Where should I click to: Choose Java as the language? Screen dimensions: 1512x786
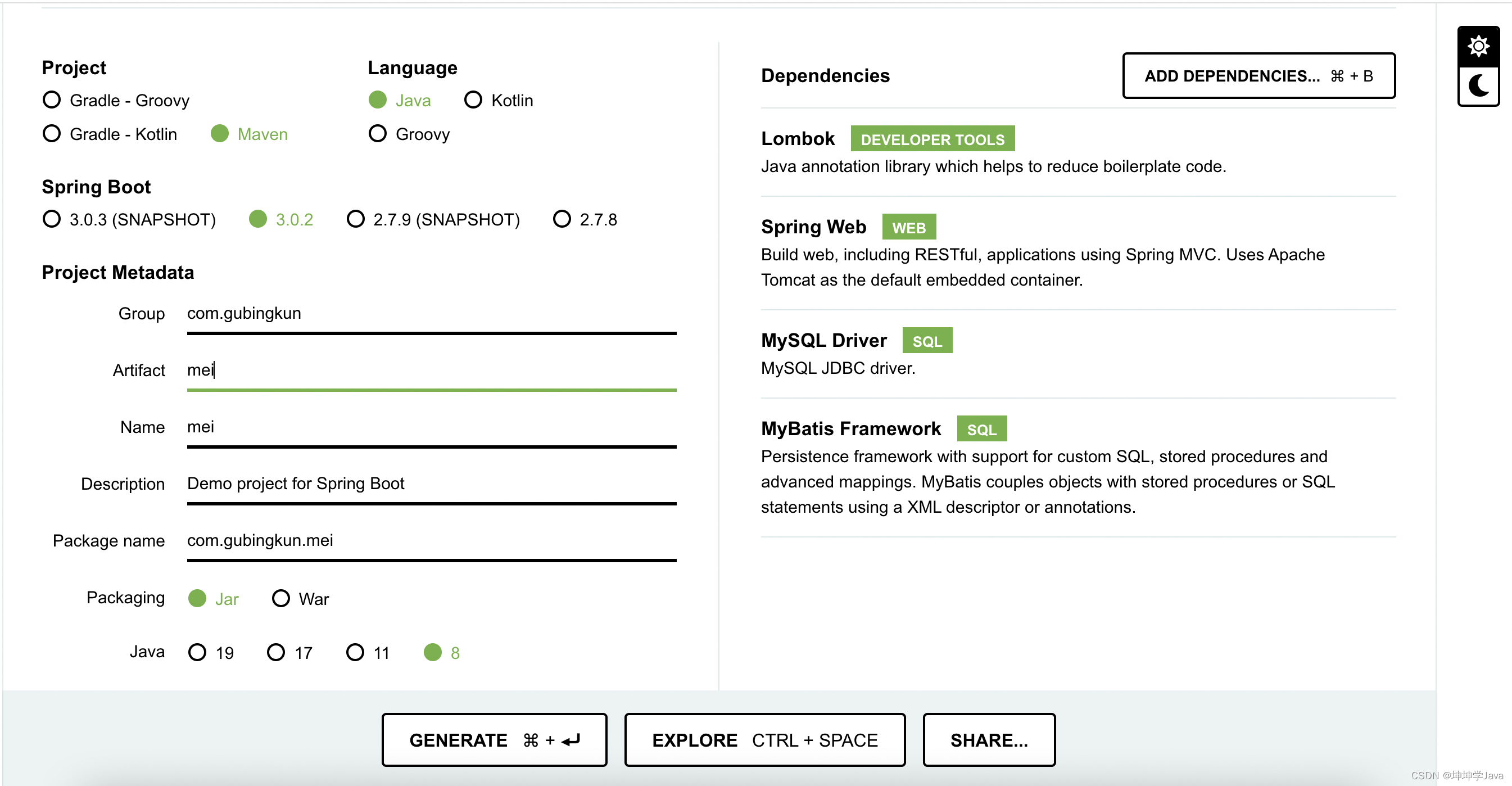pyautogui.click(x=400, y=101)
